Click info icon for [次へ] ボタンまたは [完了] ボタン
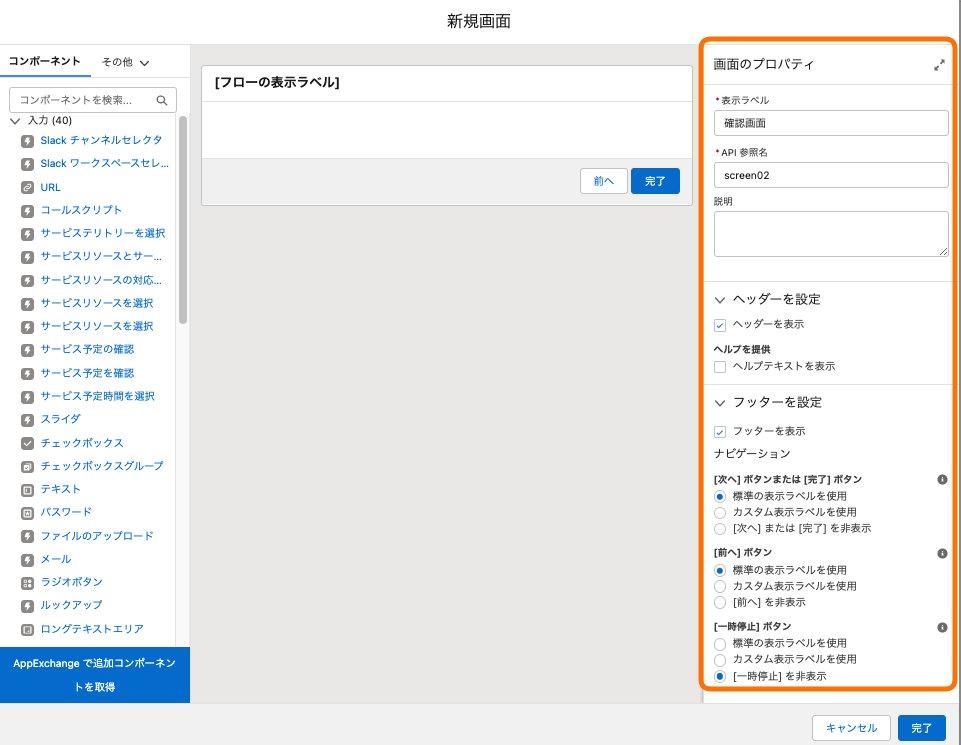 943,480
